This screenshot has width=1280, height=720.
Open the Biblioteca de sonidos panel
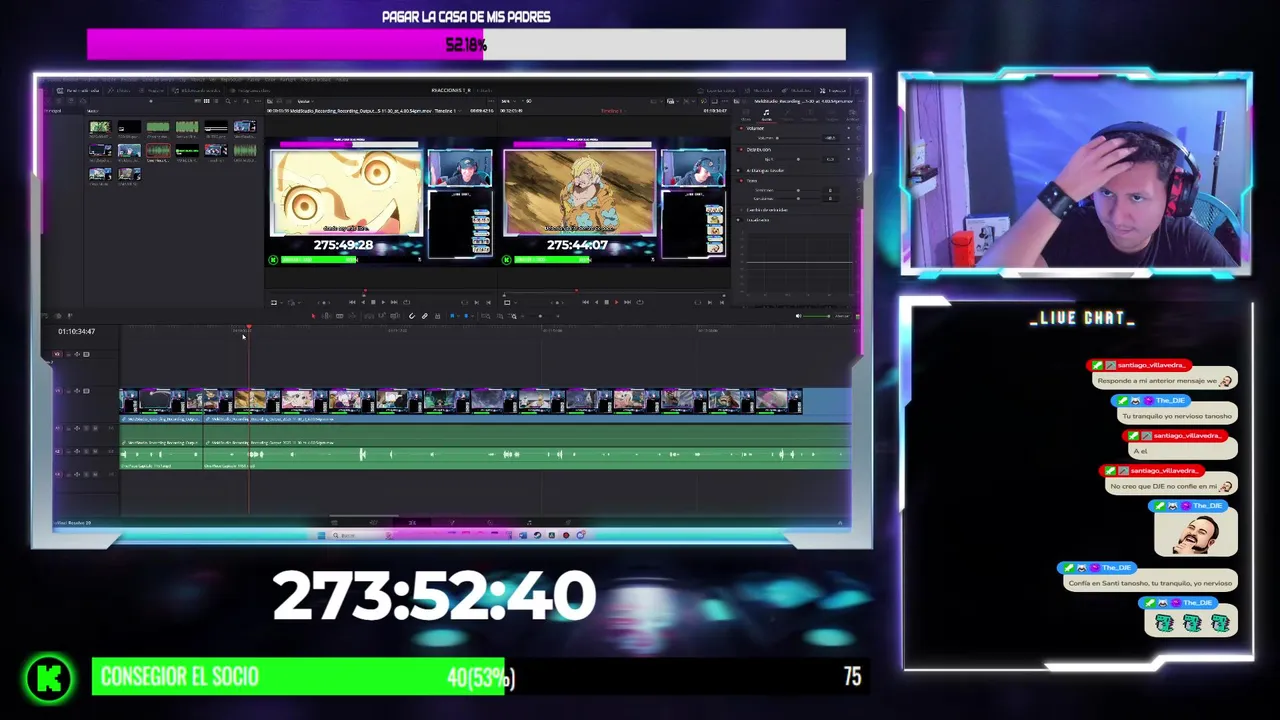click(196, 91)
